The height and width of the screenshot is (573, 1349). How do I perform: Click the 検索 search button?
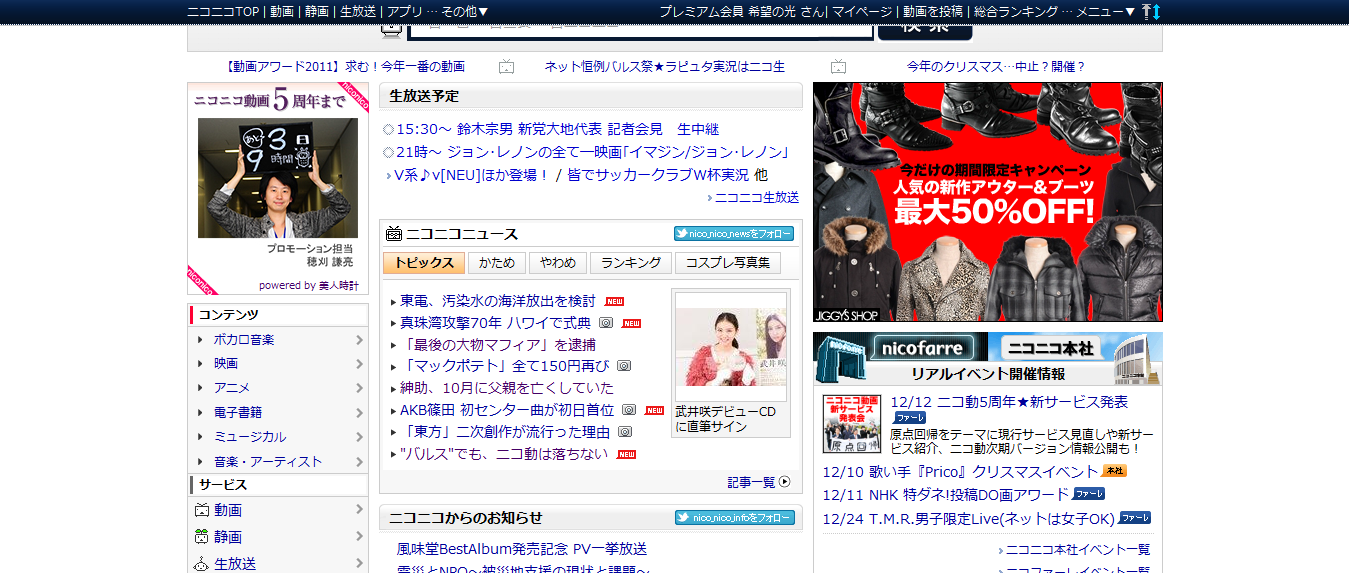pyautogui.click(x=925, y=31)
